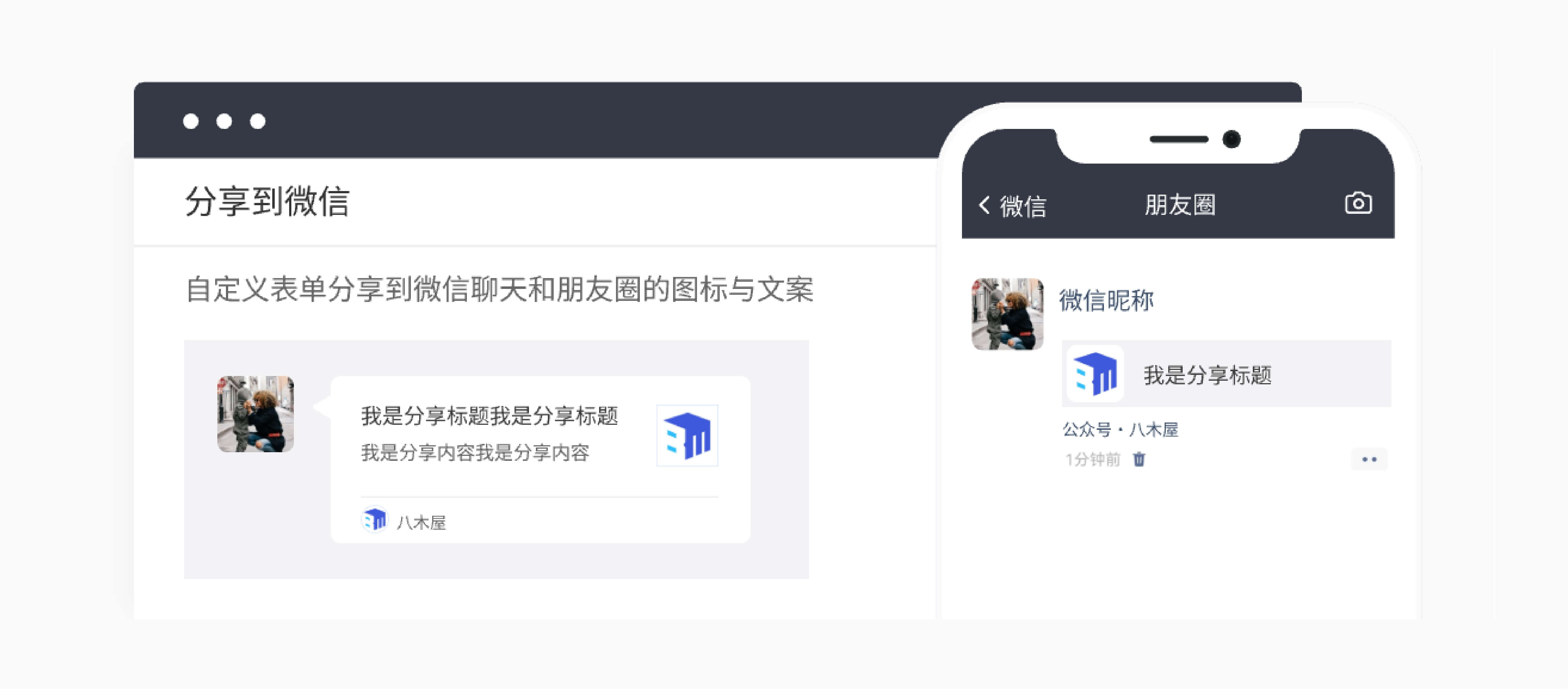The height and width of the screenshot is (689, 1568).
Task: Click the 分享到微信 section heading
Action: (x=267, y=202)
